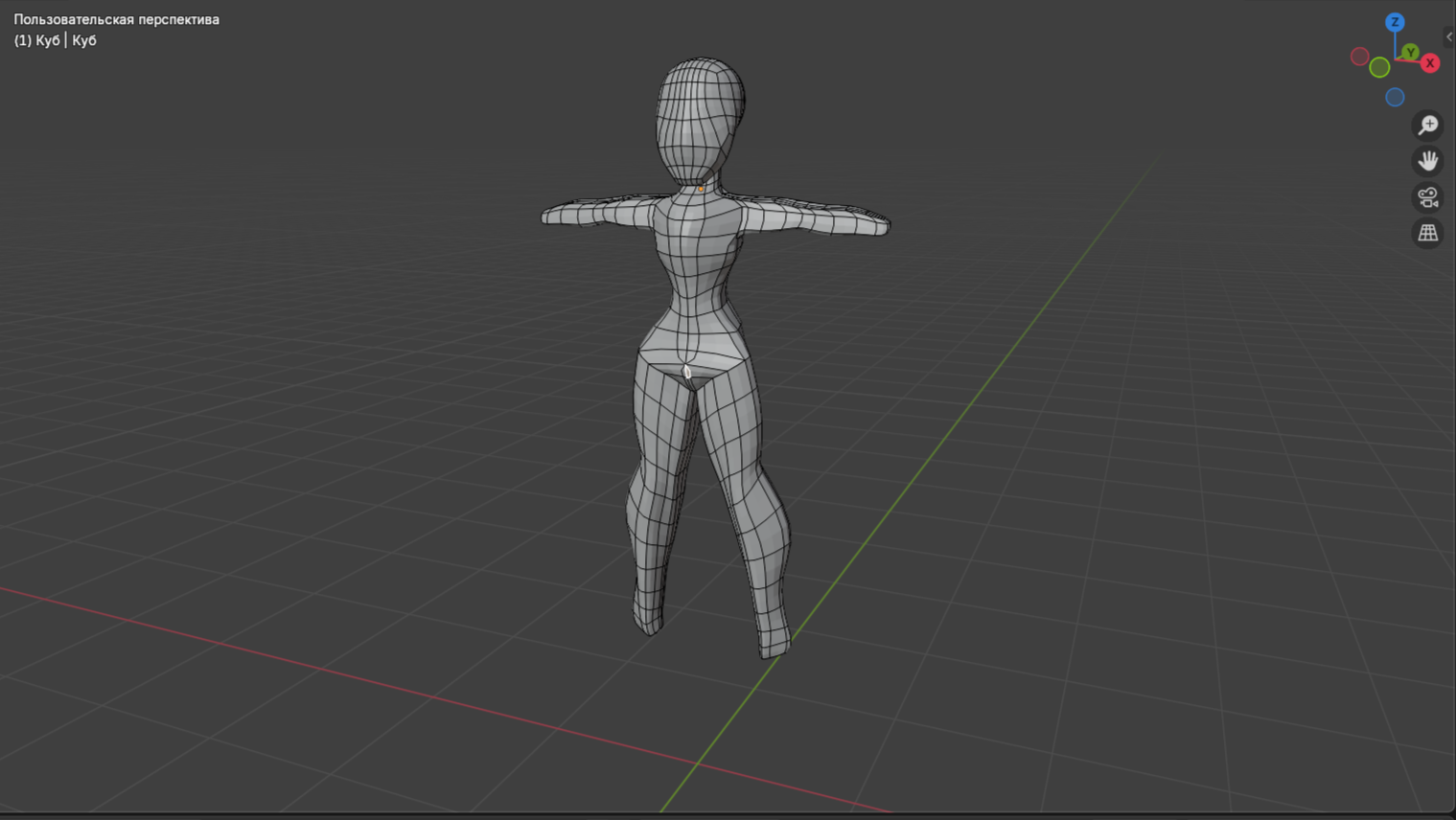Select the faded red negative X circle
The image size is (1456, 820).
tap(1359, 57)
